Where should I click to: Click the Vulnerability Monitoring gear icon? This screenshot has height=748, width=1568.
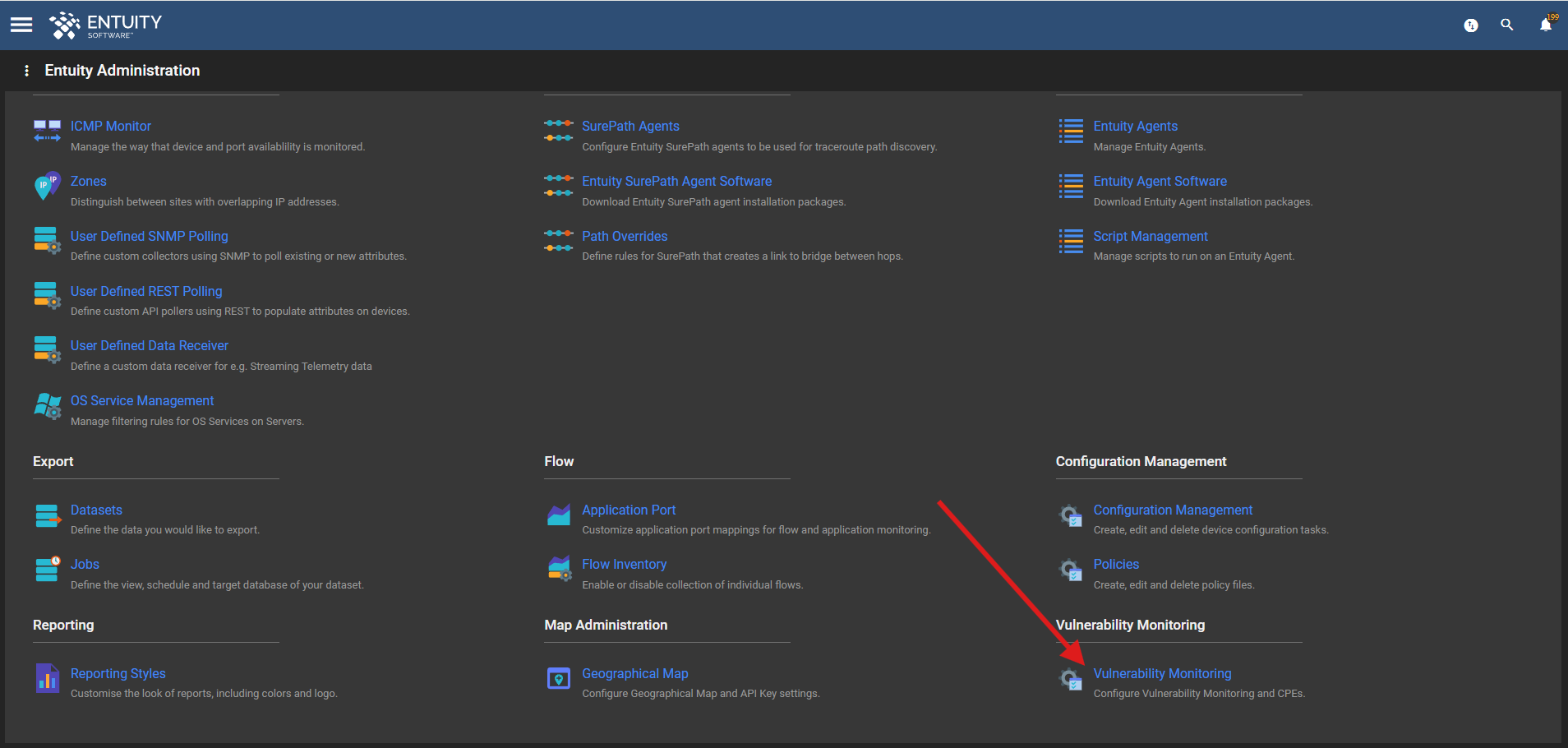[x=1071, y=679]
